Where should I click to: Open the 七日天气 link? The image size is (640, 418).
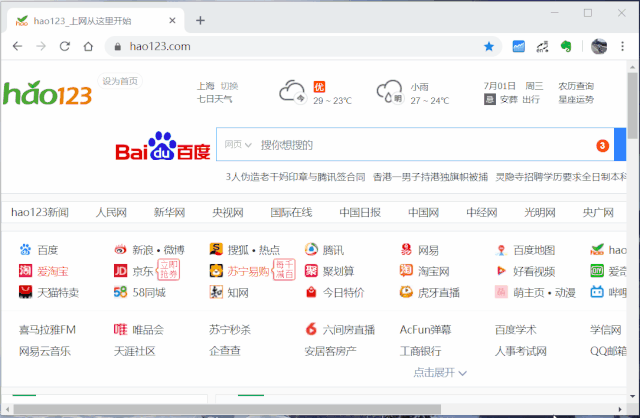pos(214,99)
